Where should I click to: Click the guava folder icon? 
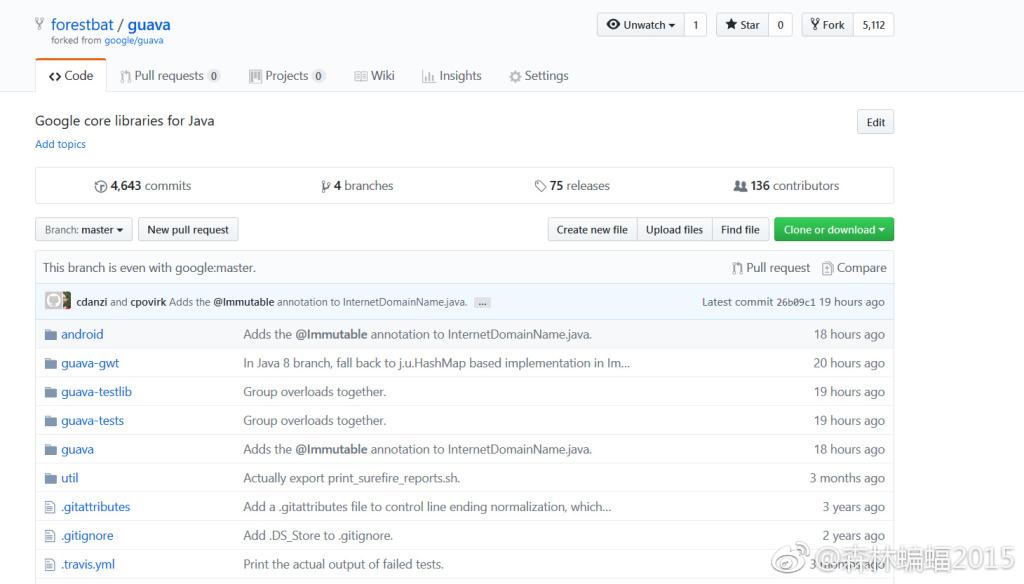(51, 449)
